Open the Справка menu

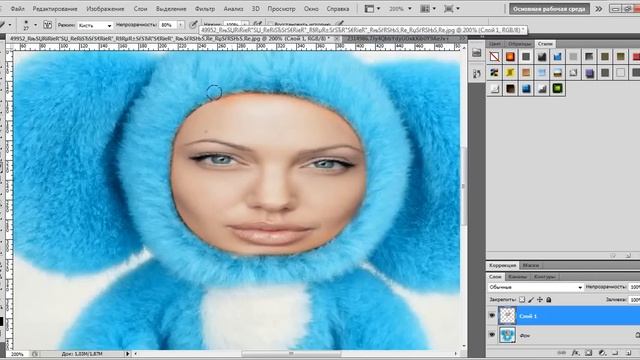338,8
